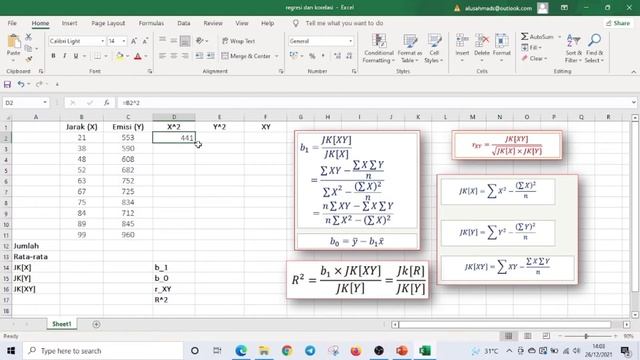Screen dimensions: 640x360
Task: Adjust the zoom slider handle
Action: click(586, 336)
